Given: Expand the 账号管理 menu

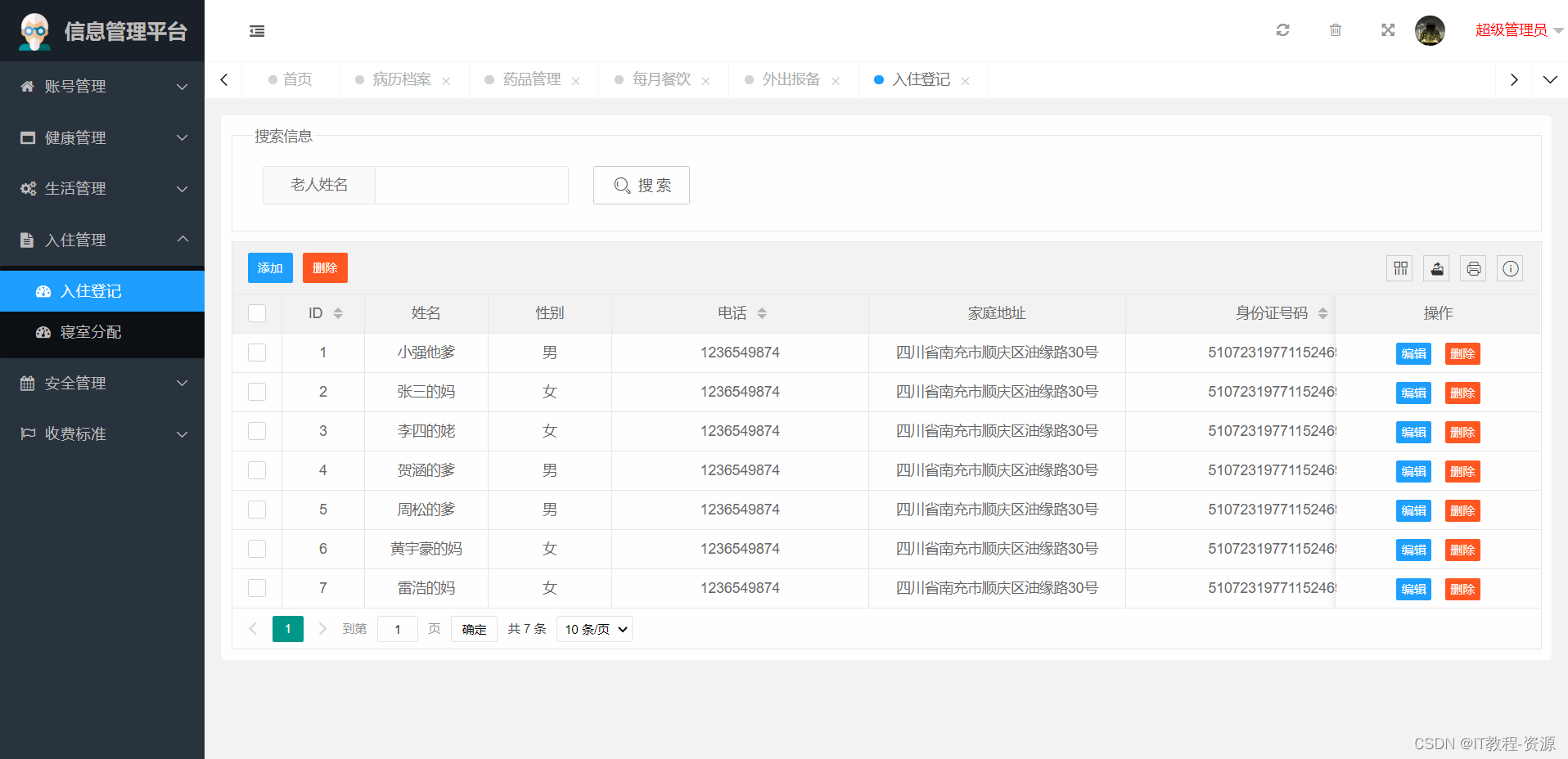Looking at the screenshot, I should pos(102,87).
